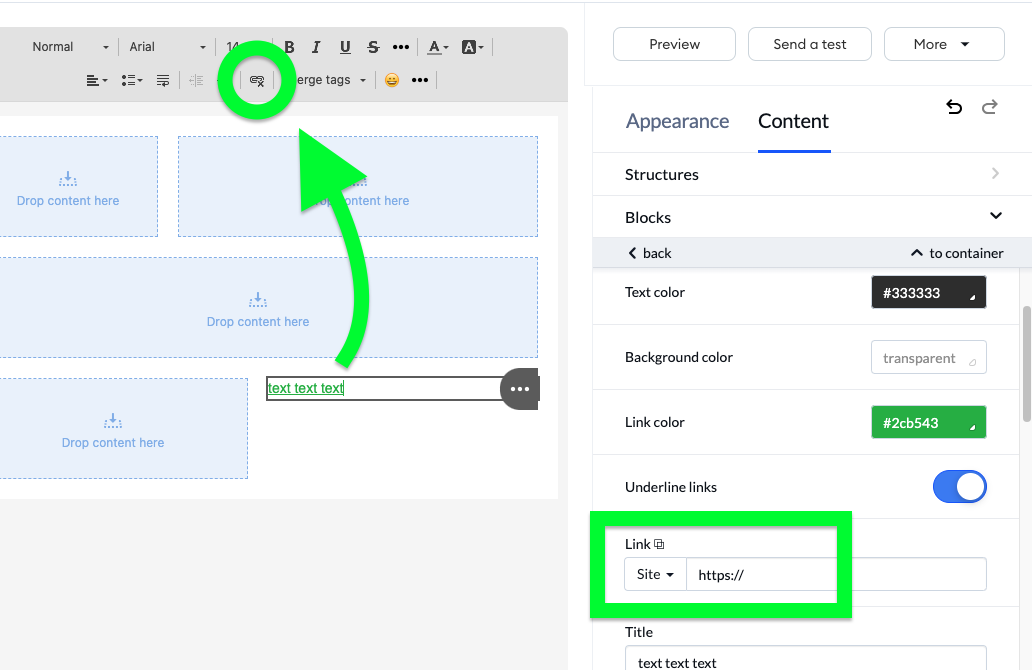
Task: Underline the selected text
Action: (x=345, y=47)
